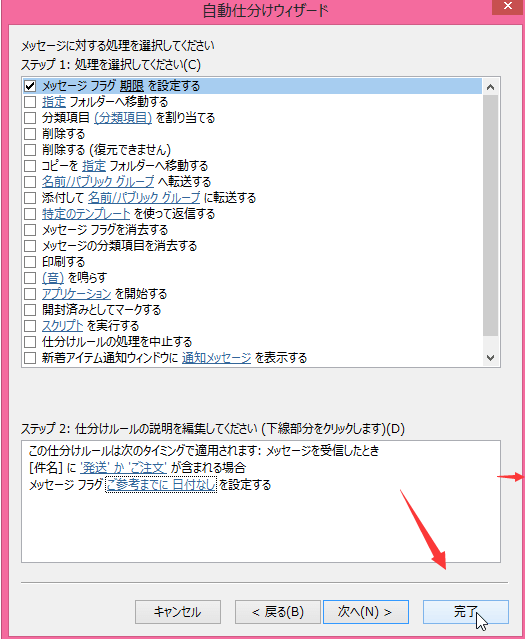Tick the 印刷する checkbox
Viewport: 525px width, 639px height.
tap(30, 262)
